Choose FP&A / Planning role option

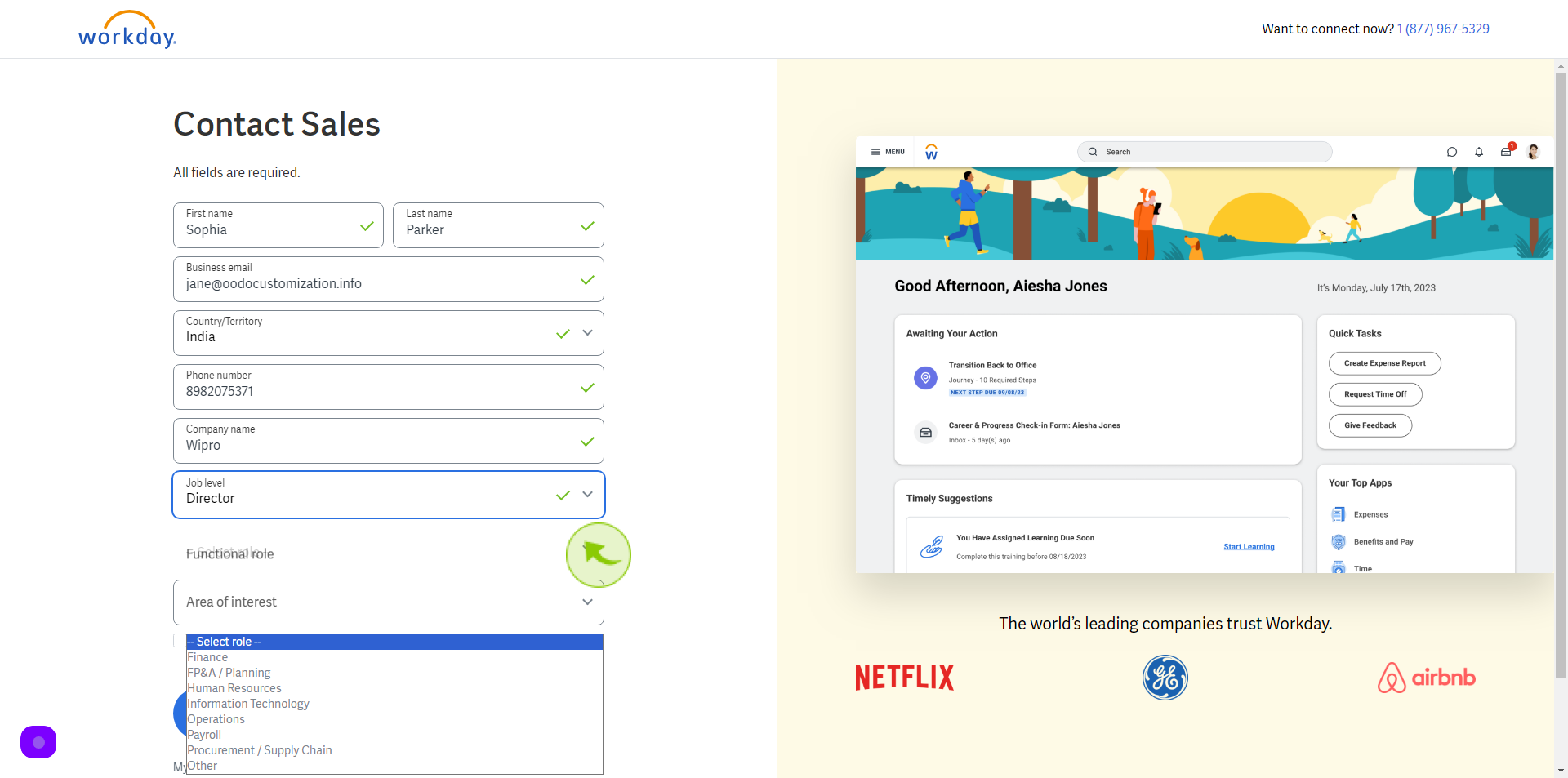tap(394, 673)
